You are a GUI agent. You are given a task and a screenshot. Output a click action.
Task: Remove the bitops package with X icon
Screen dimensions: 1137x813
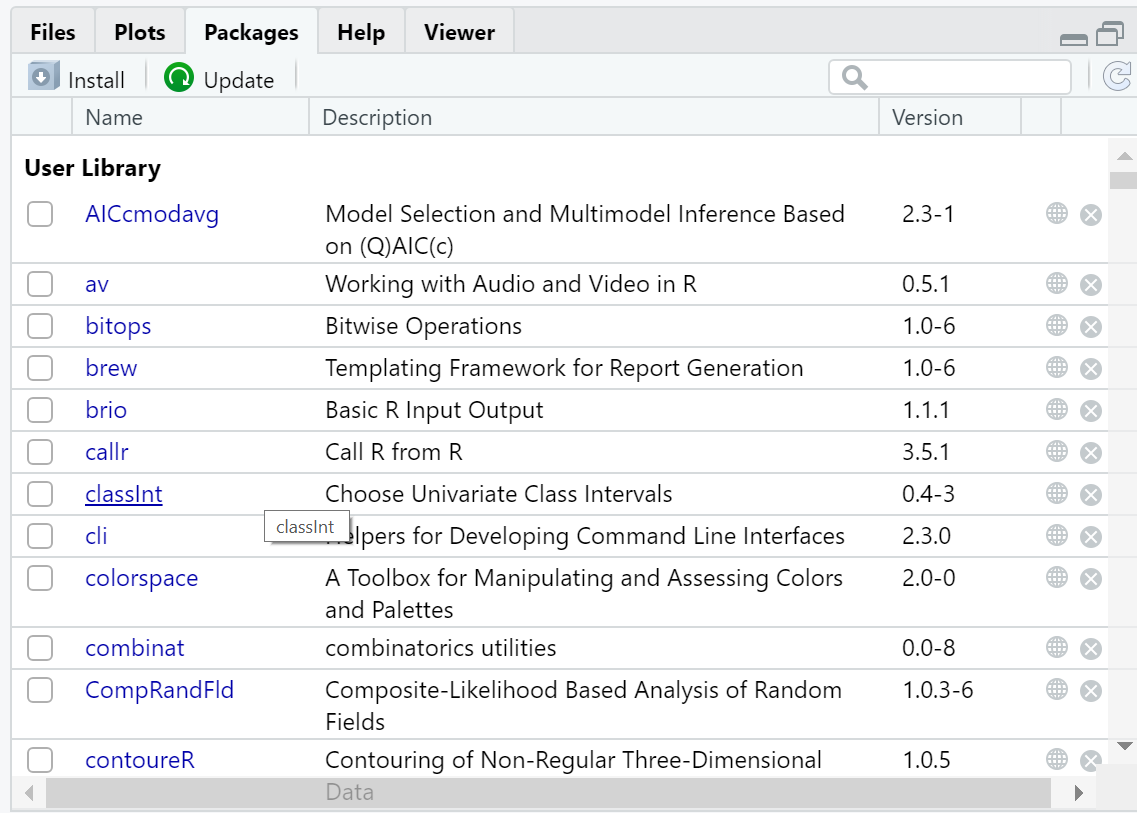(x=1091, y=327)
